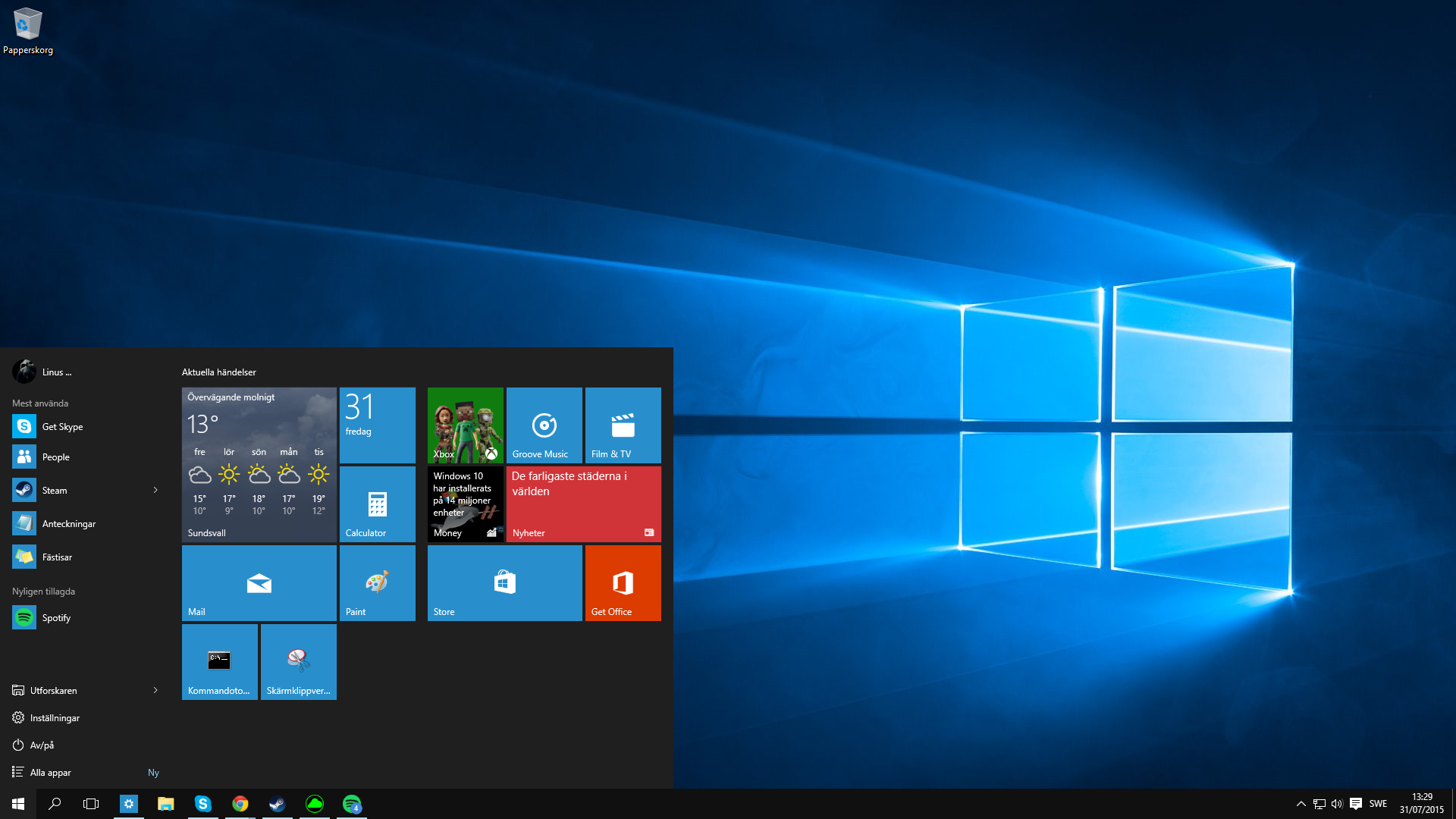Open the Store tile
The image size is (1456, 819).
504,582
